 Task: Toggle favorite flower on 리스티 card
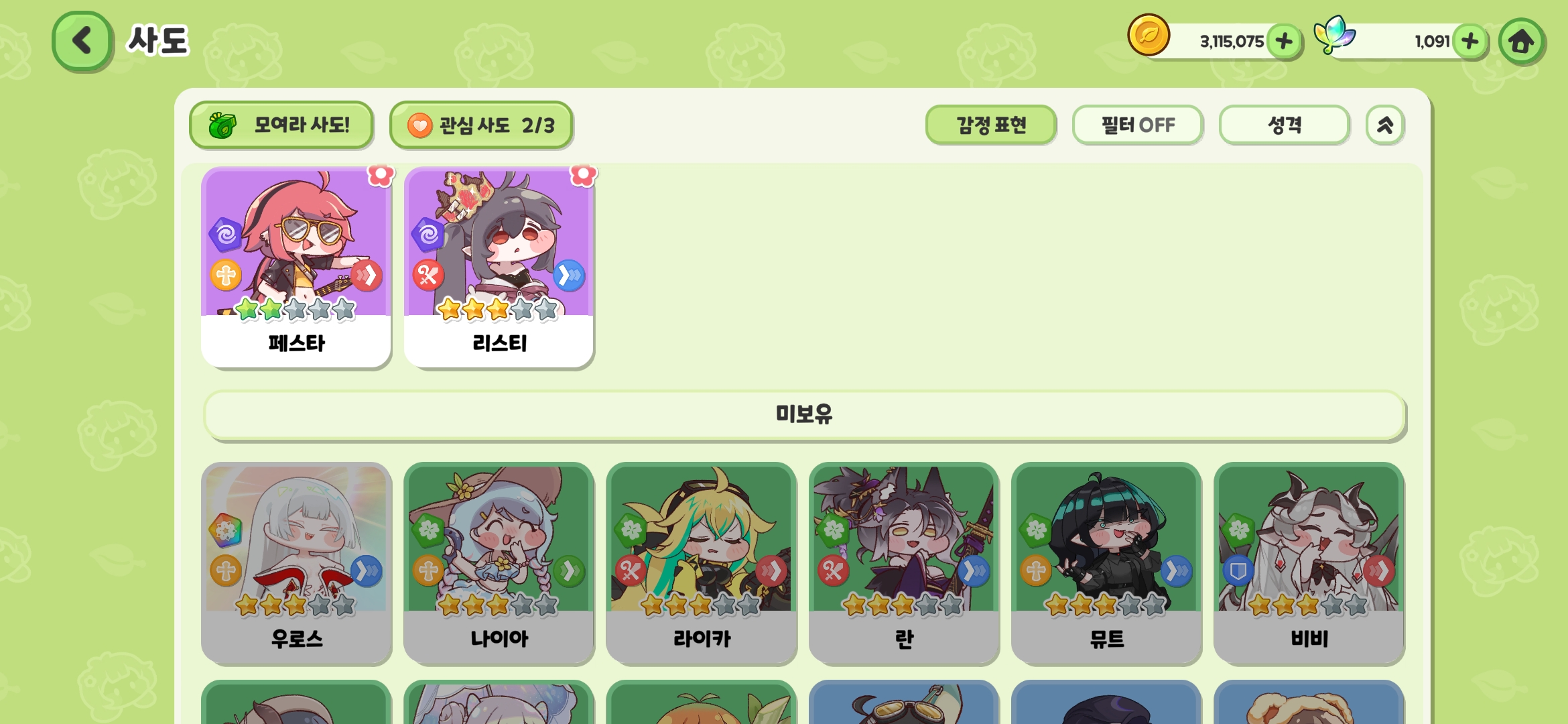[x=583, y=174]
